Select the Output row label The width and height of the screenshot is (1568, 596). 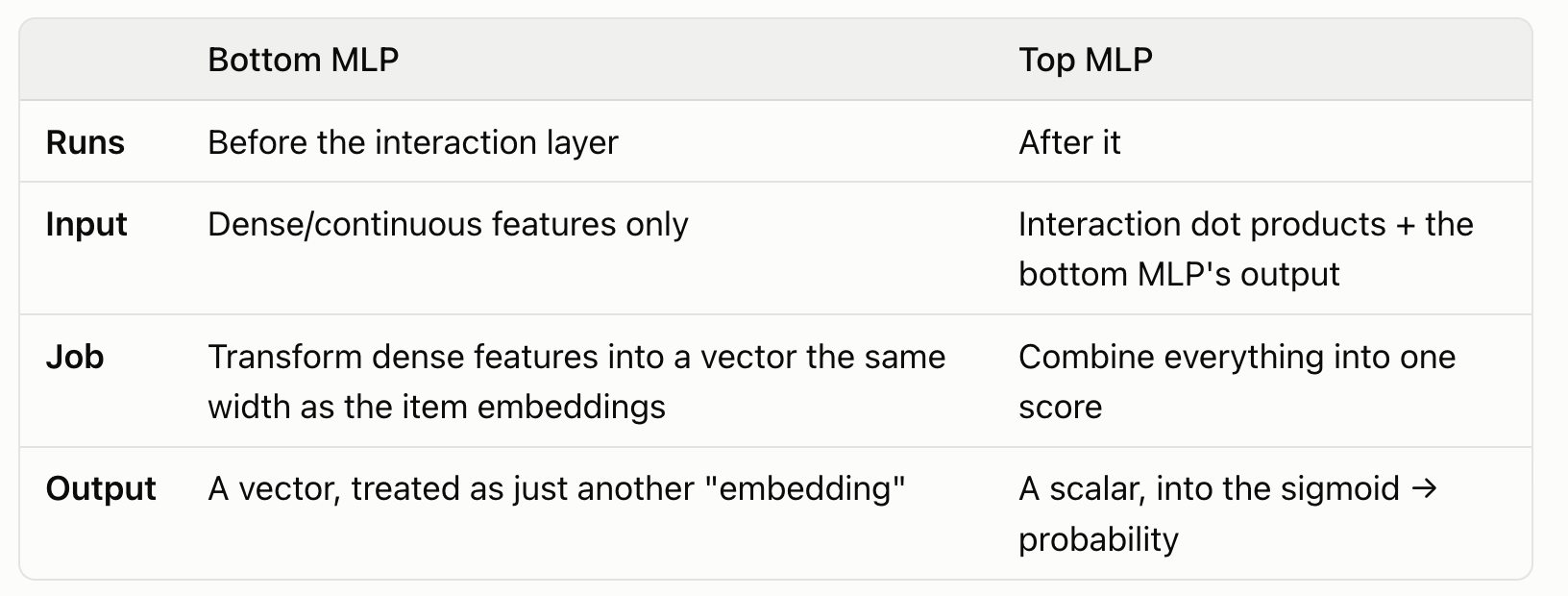101,488
